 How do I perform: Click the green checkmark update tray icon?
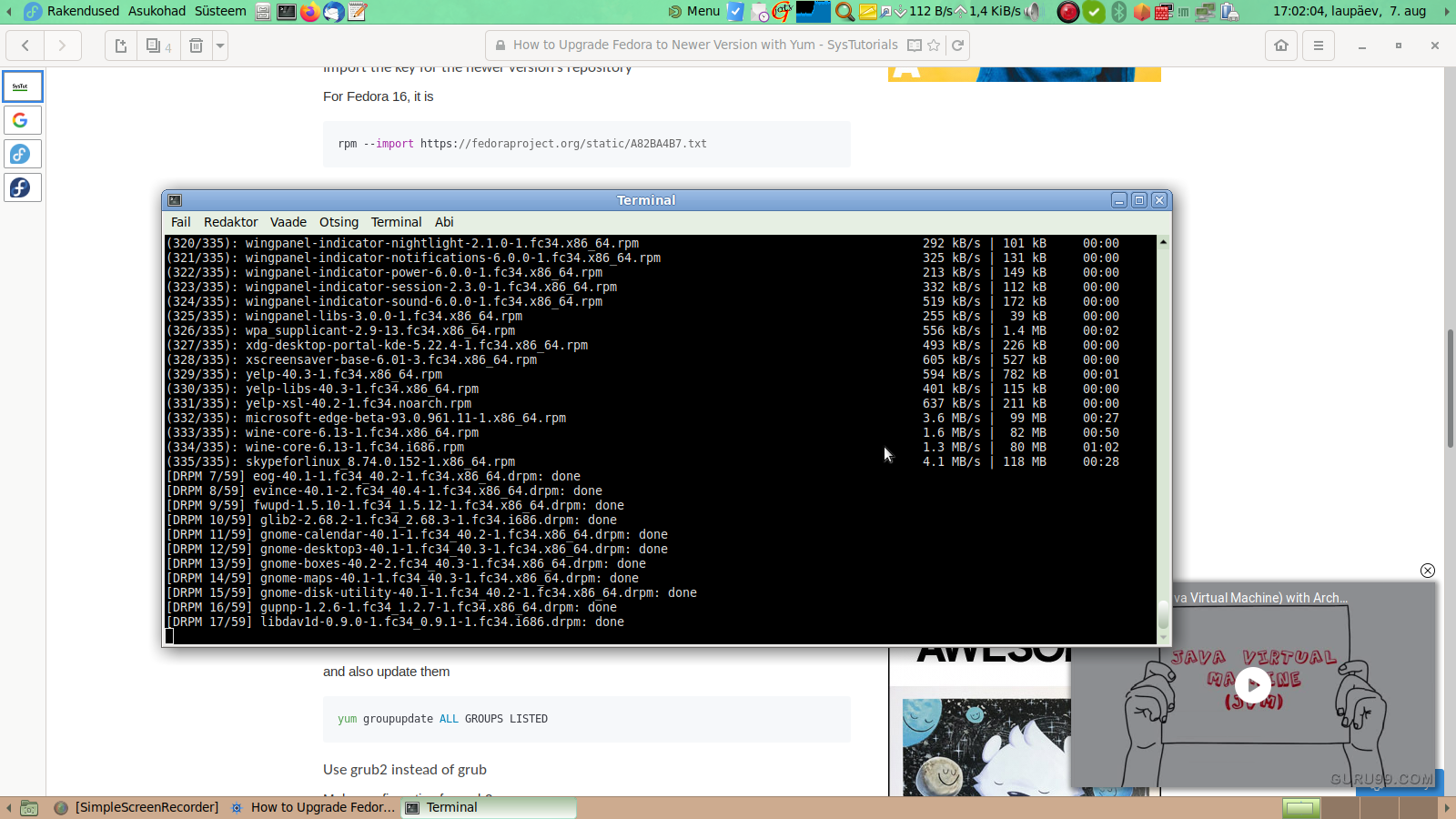coord(1094,12)
